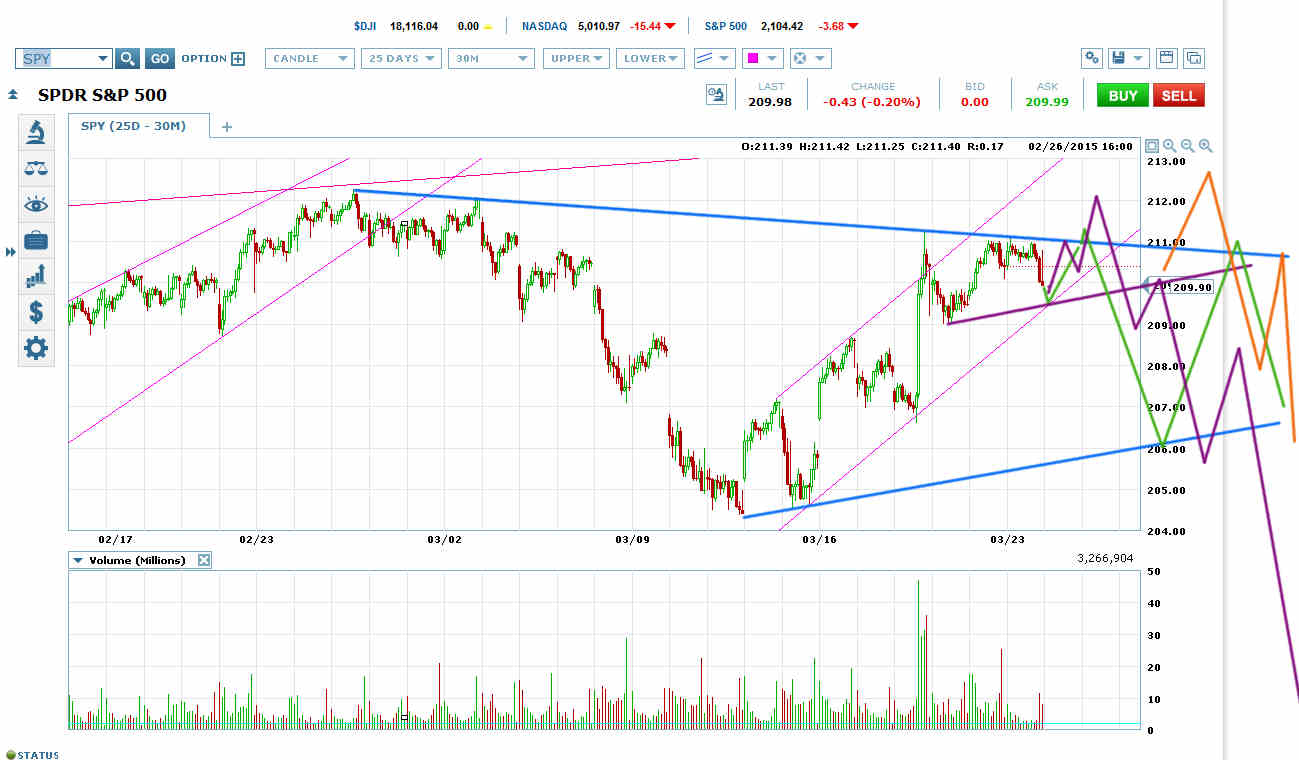Select the chart statistics icon in sidebar
Screen dimensions: 1299x760
click(36, 276)
